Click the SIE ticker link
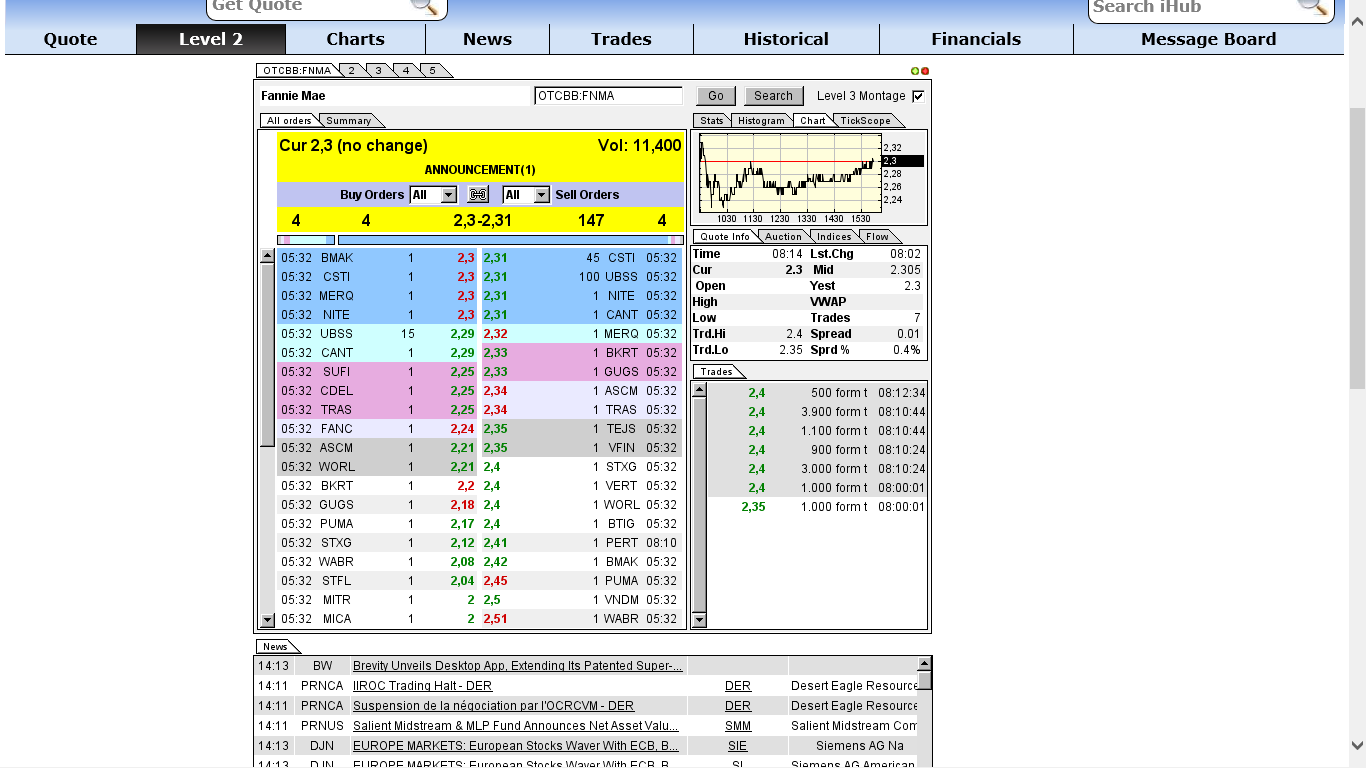 738,746
